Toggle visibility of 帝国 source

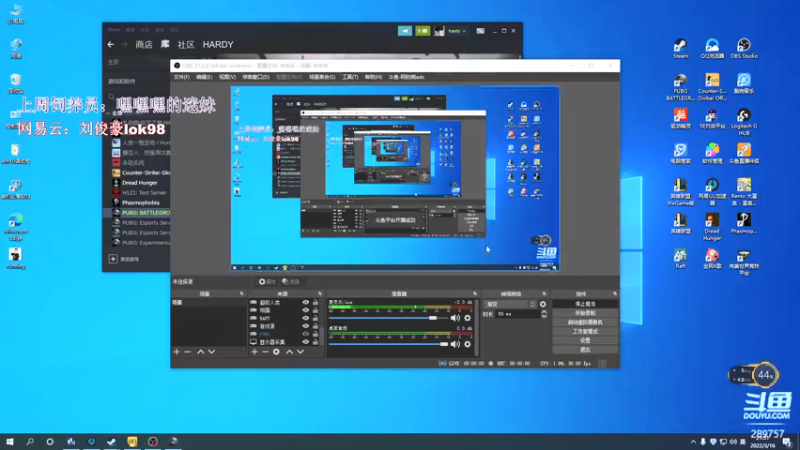[306, 310]
